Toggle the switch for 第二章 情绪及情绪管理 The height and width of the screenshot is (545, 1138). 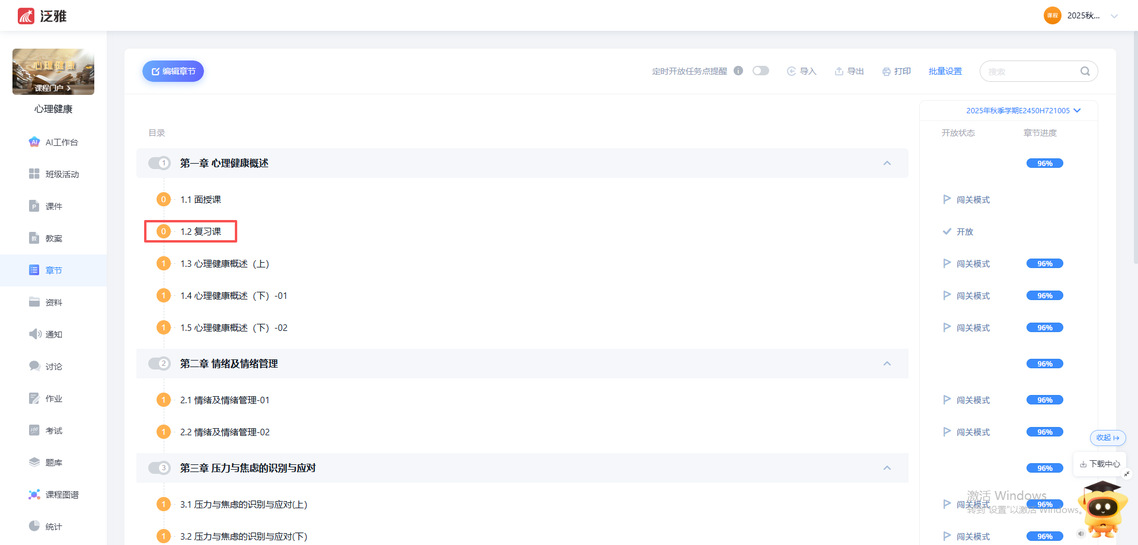click(159, 363)
